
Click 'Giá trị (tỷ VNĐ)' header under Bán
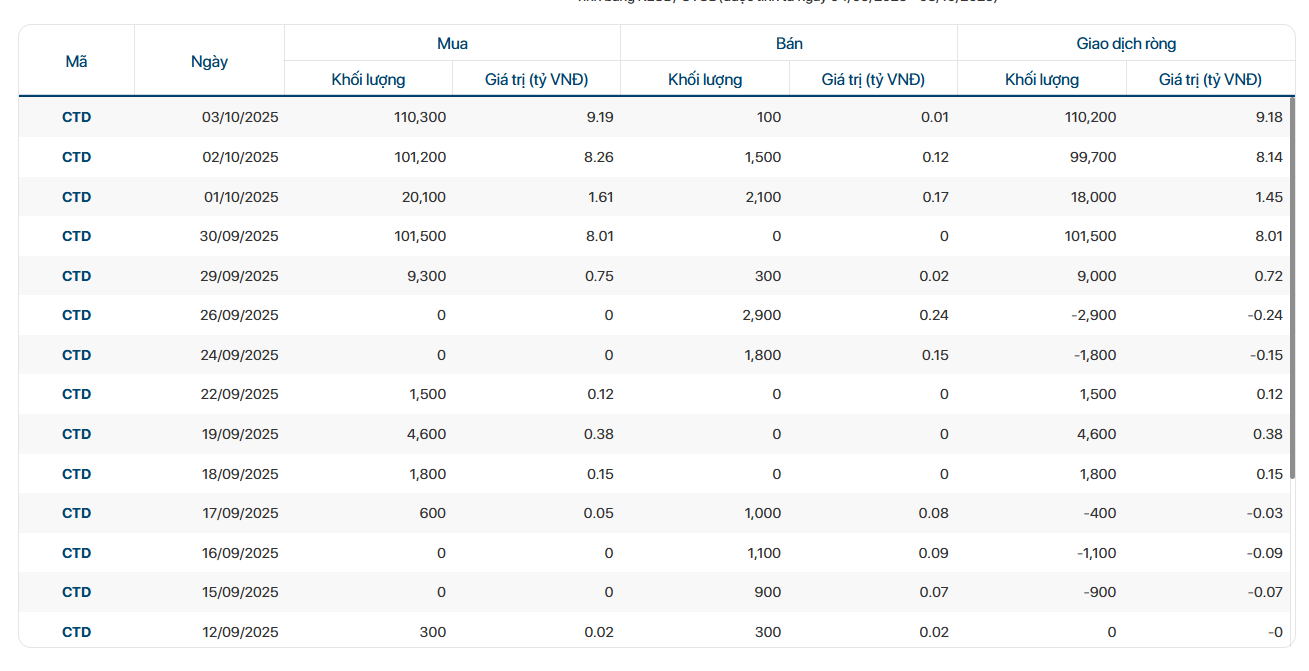click(873, 79)
